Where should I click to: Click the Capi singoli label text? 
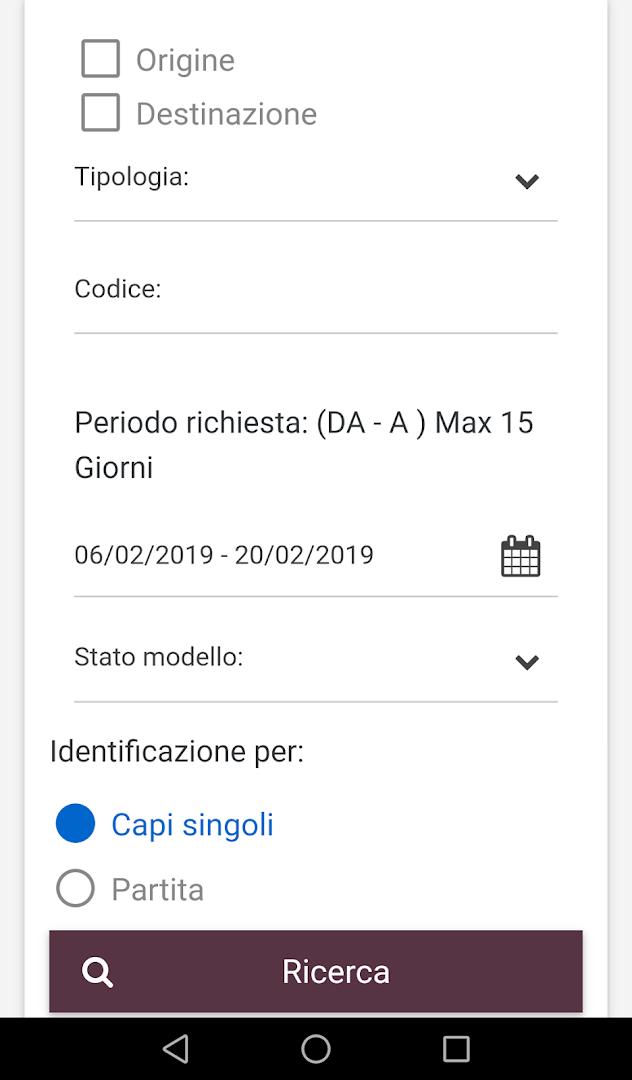192,823
